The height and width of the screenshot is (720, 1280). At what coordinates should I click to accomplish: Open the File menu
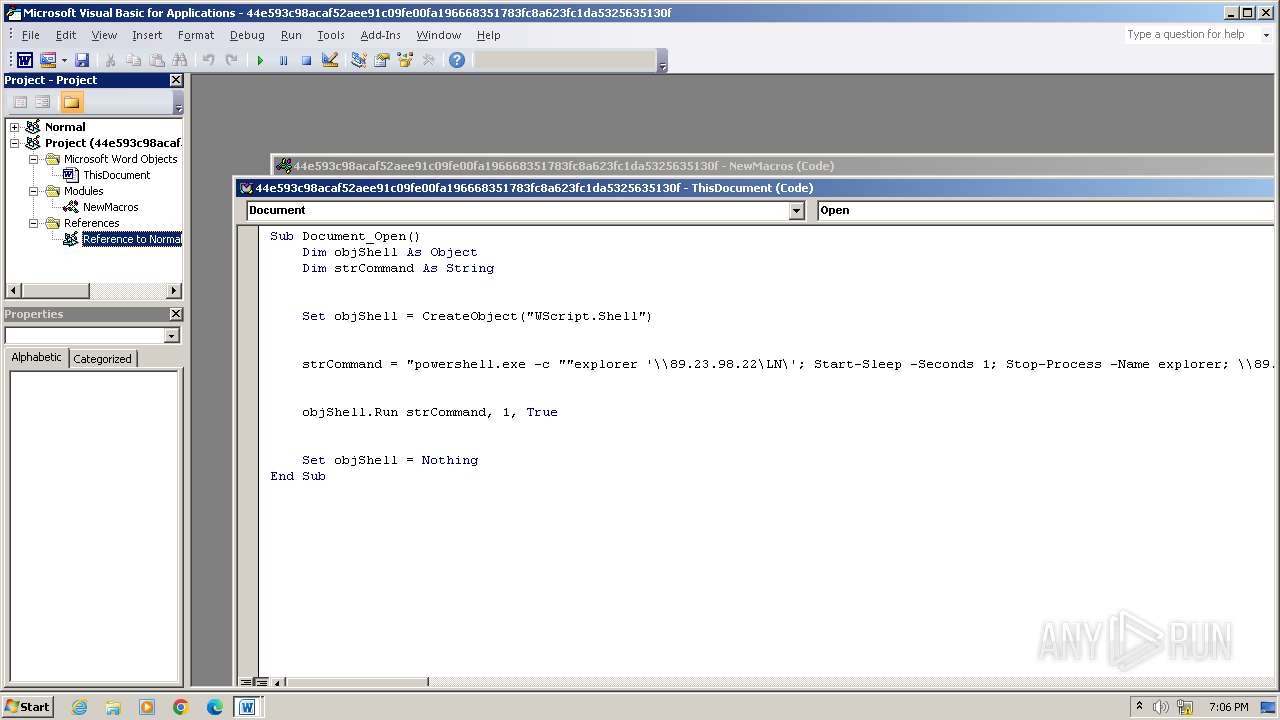click(x=31, y=35)
